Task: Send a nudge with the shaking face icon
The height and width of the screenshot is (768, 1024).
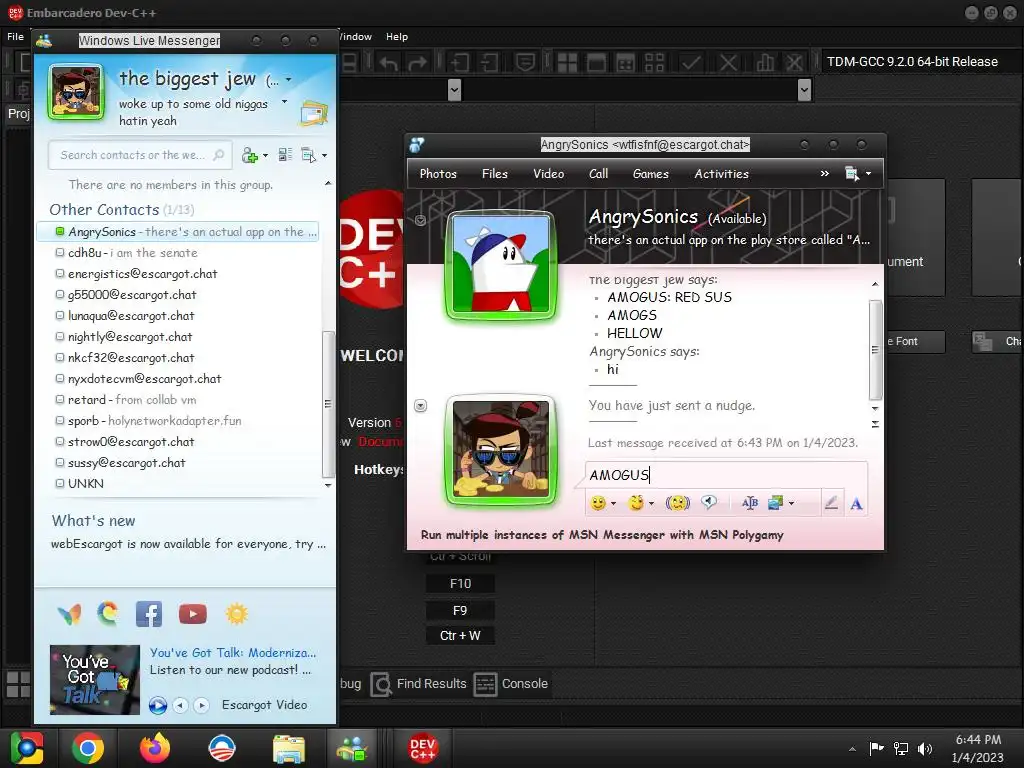Action: click(677, 503)
